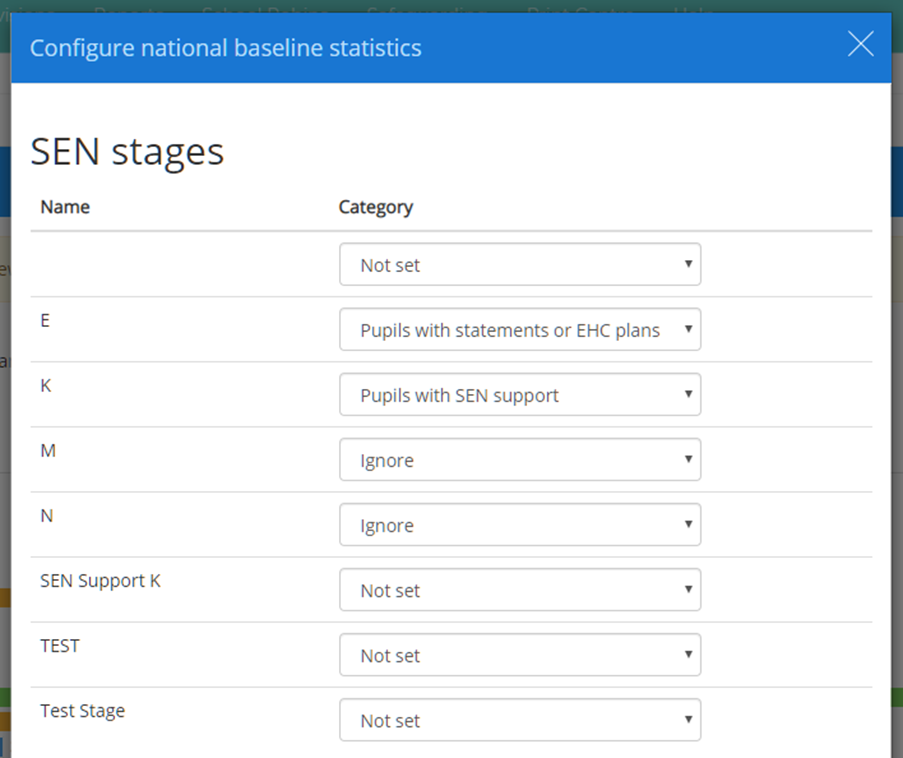Viewport: 903px width, 758px height.
Task: Open the category dropdown for stage K
Action: tap(520, 394)
